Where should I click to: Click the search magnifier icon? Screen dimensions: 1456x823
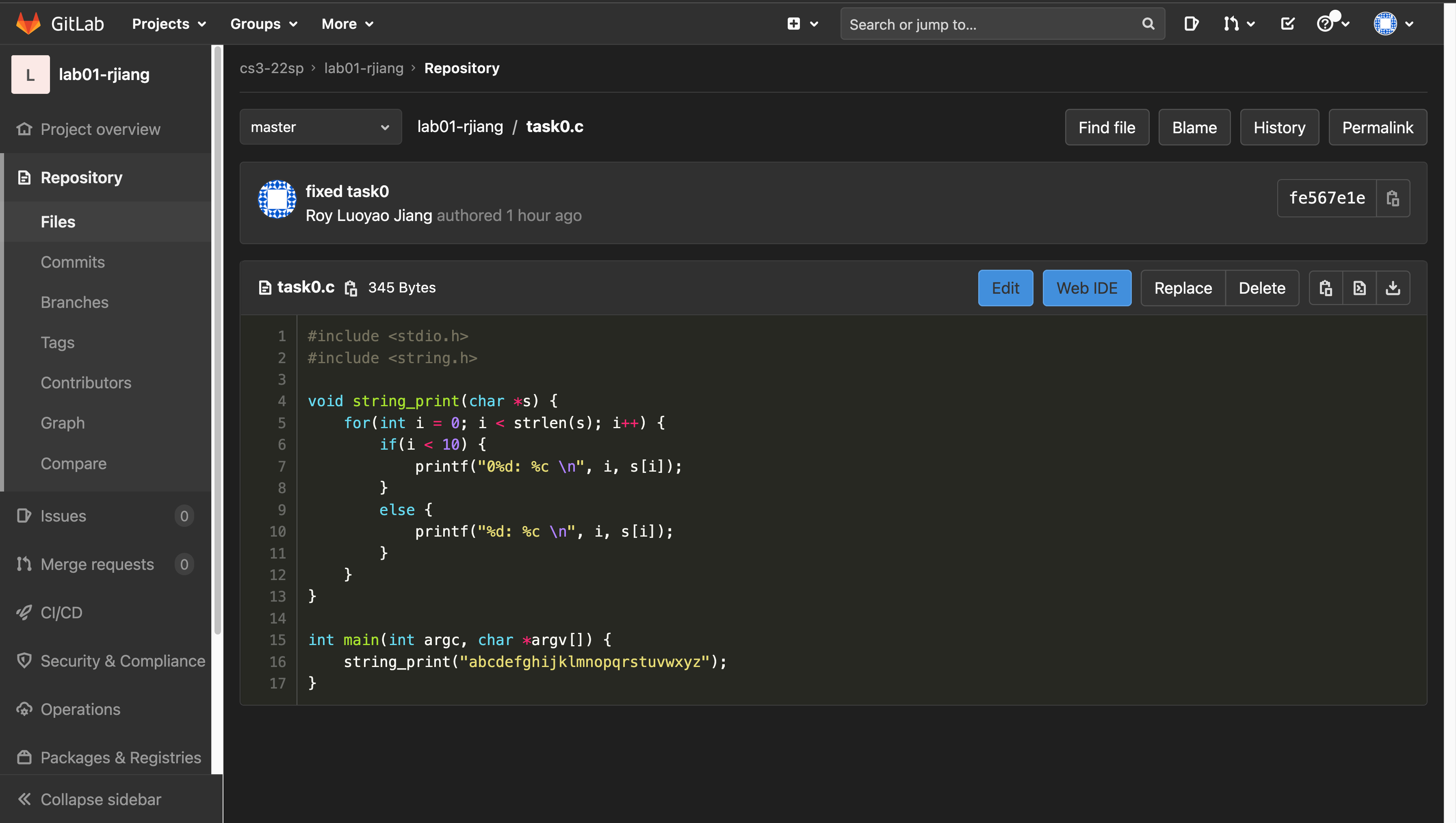[1148, 24]
